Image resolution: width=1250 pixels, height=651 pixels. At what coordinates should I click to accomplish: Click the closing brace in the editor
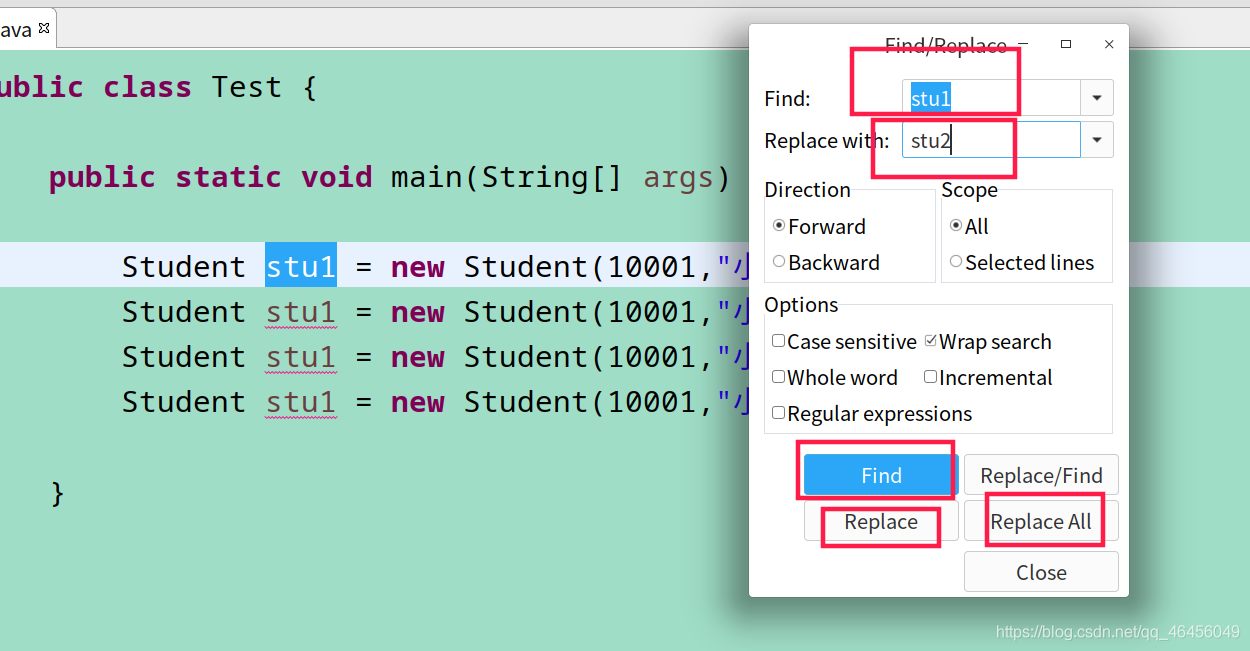click(x=58, y=493)
